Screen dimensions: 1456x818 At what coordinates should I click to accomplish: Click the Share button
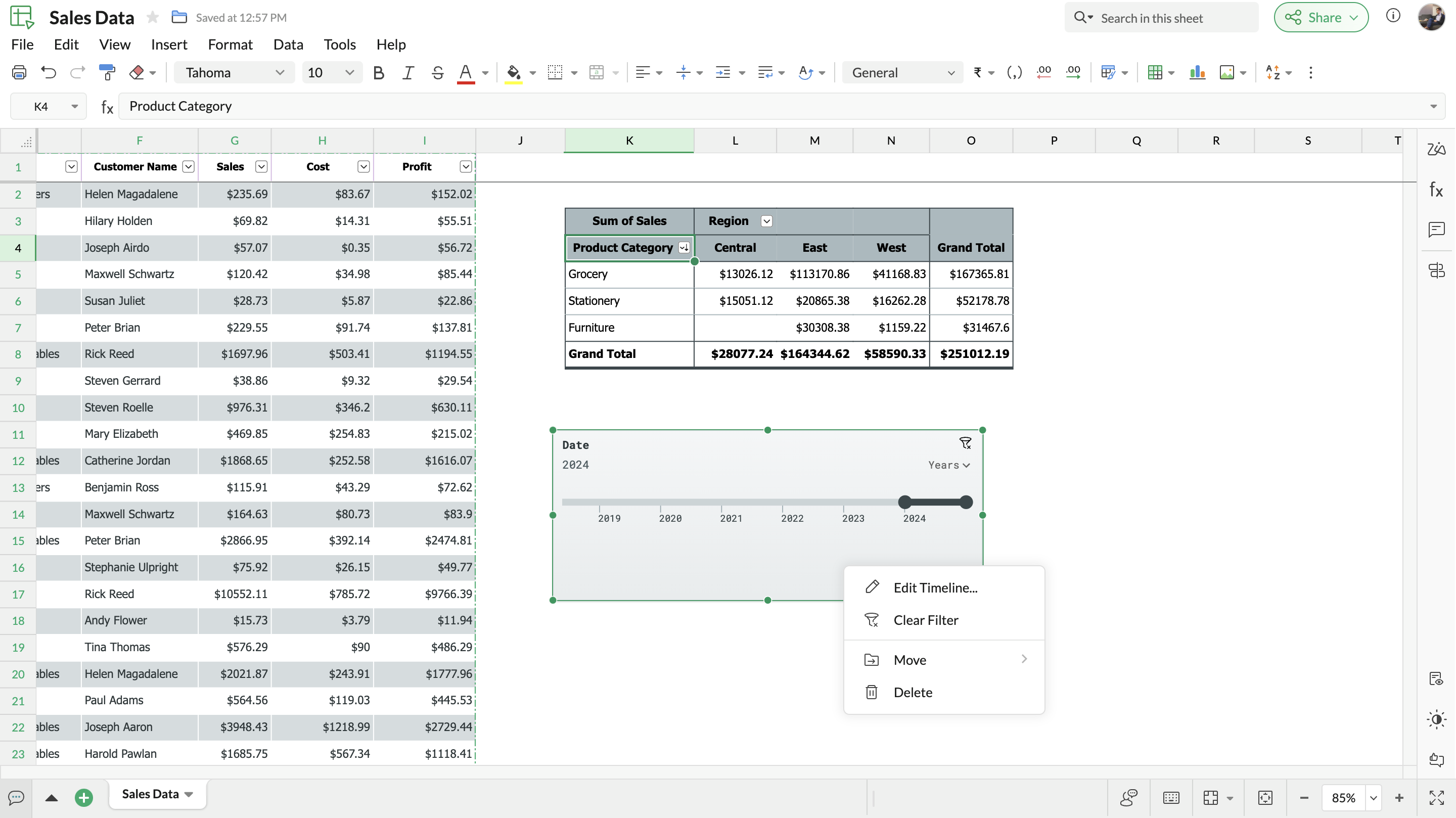click(1321, 18)
